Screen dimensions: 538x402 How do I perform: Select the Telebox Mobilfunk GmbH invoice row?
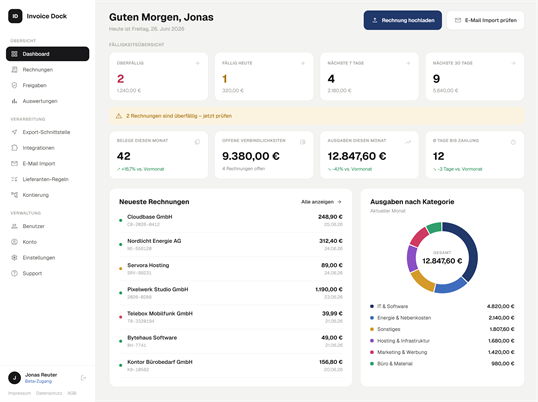pos(231,317)
